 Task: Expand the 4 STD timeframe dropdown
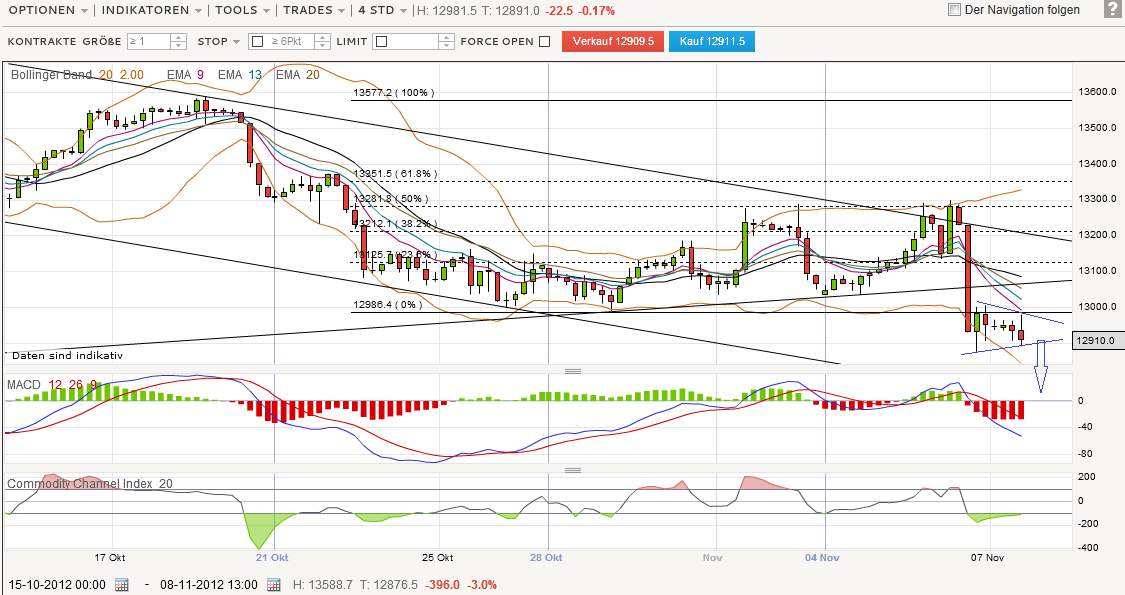[382, 10]
